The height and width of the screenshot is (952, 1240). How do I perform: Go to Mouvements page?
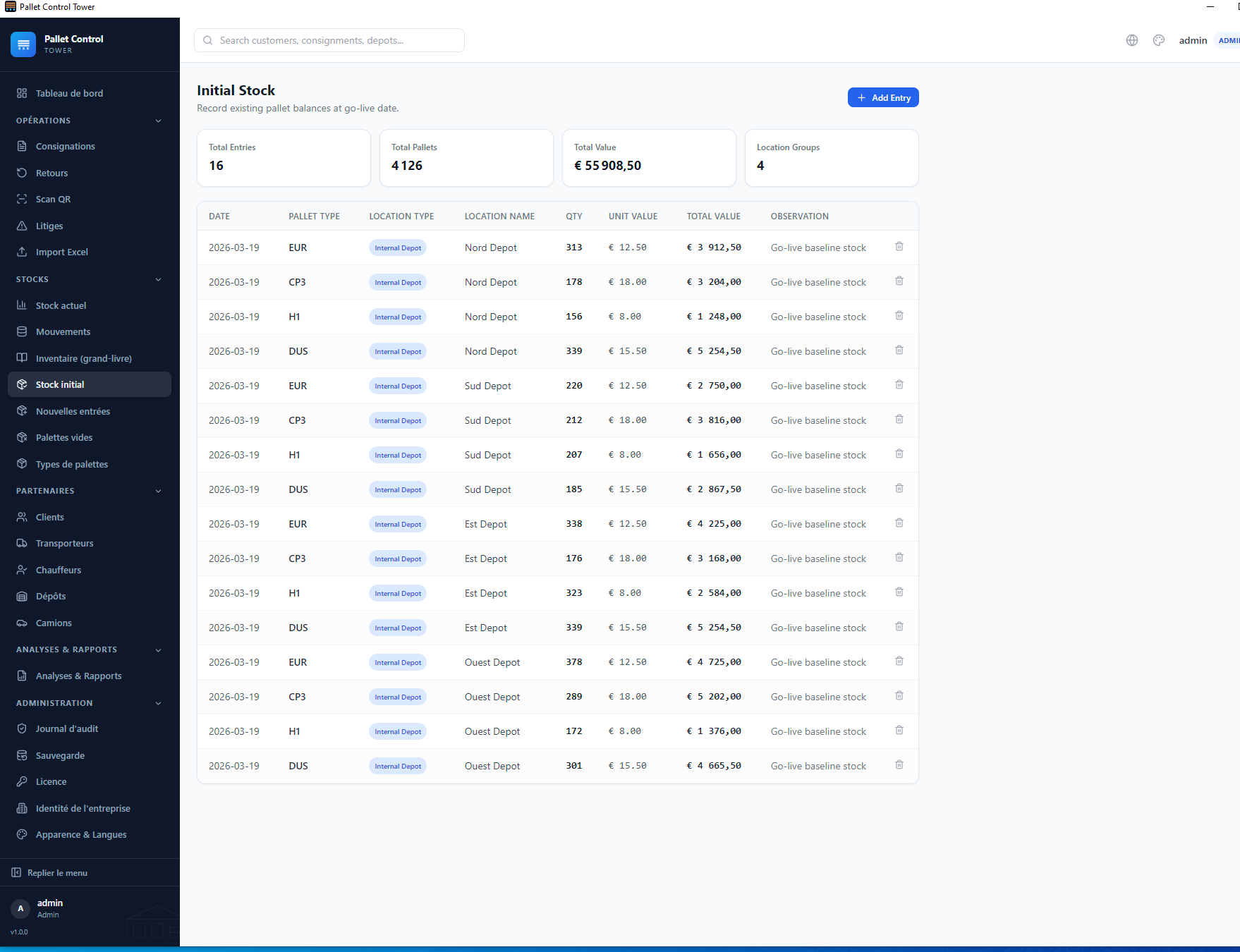[x=90, y=332]
